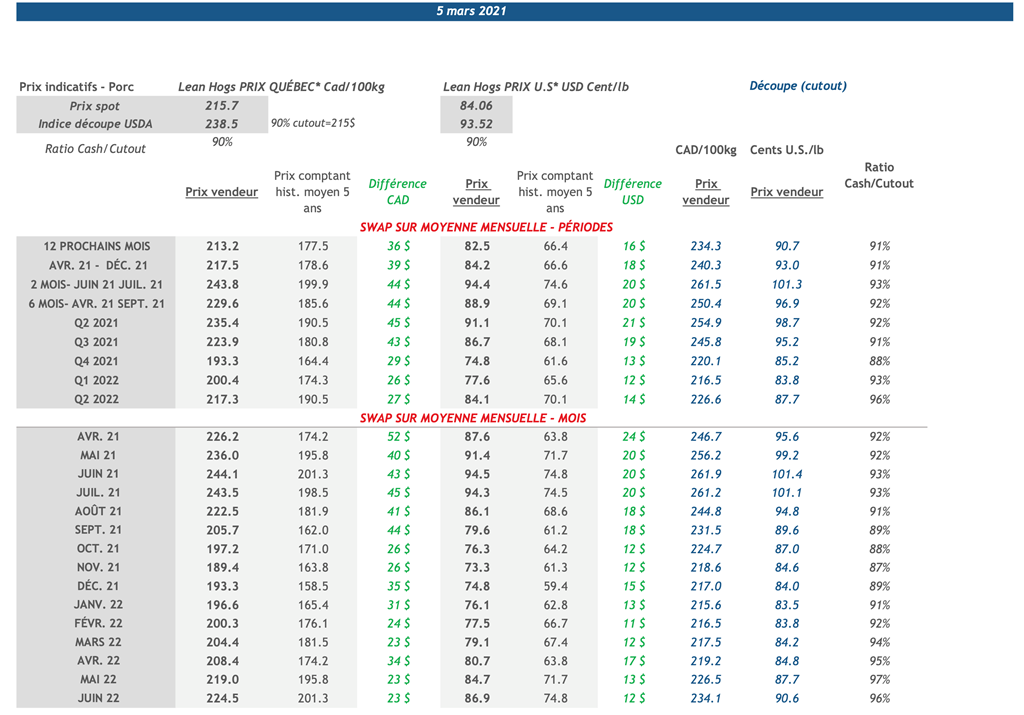Click the "5 mars 2021" date title bar
The image size is (1024, 715).
click(x=471, y=11)
